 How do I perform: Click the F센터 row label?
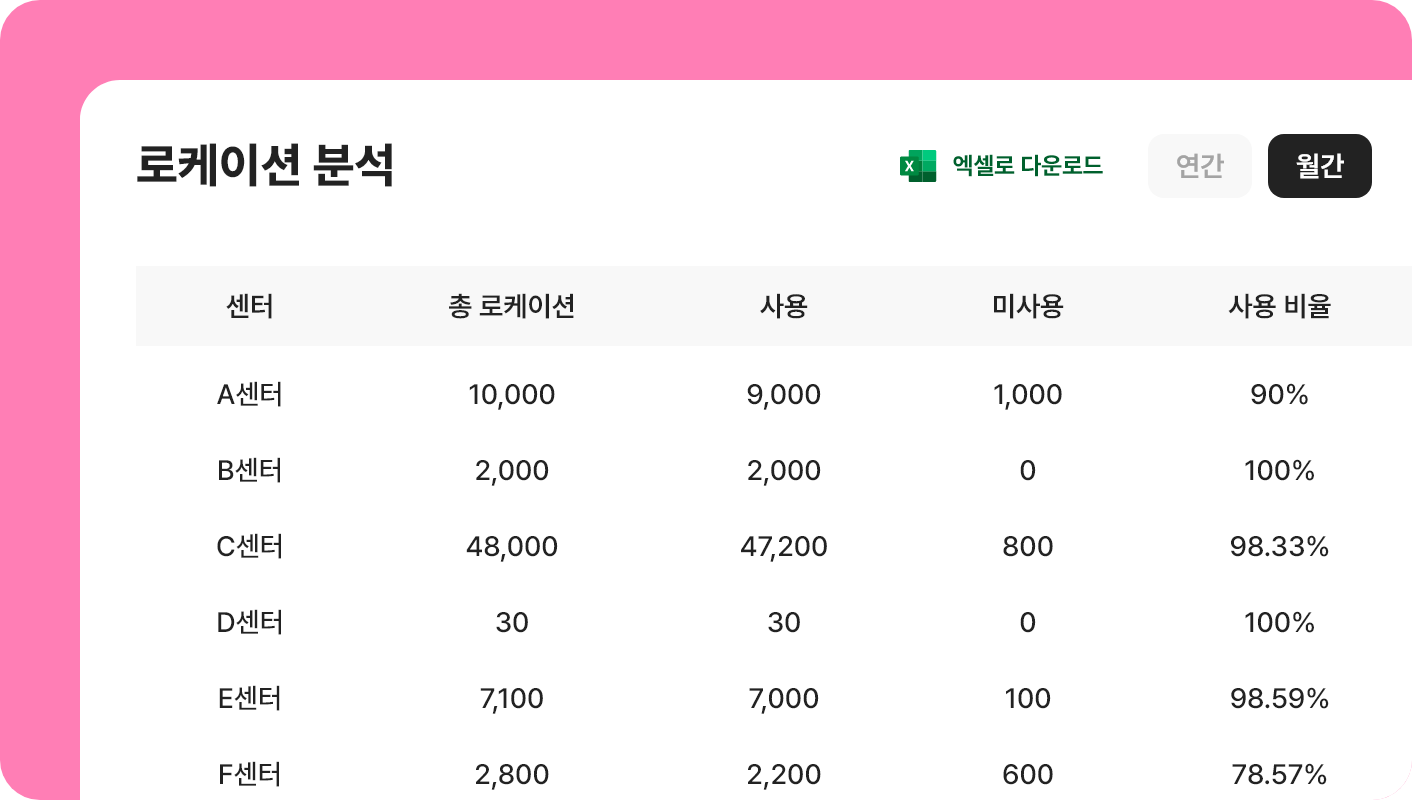click(250, 775)
